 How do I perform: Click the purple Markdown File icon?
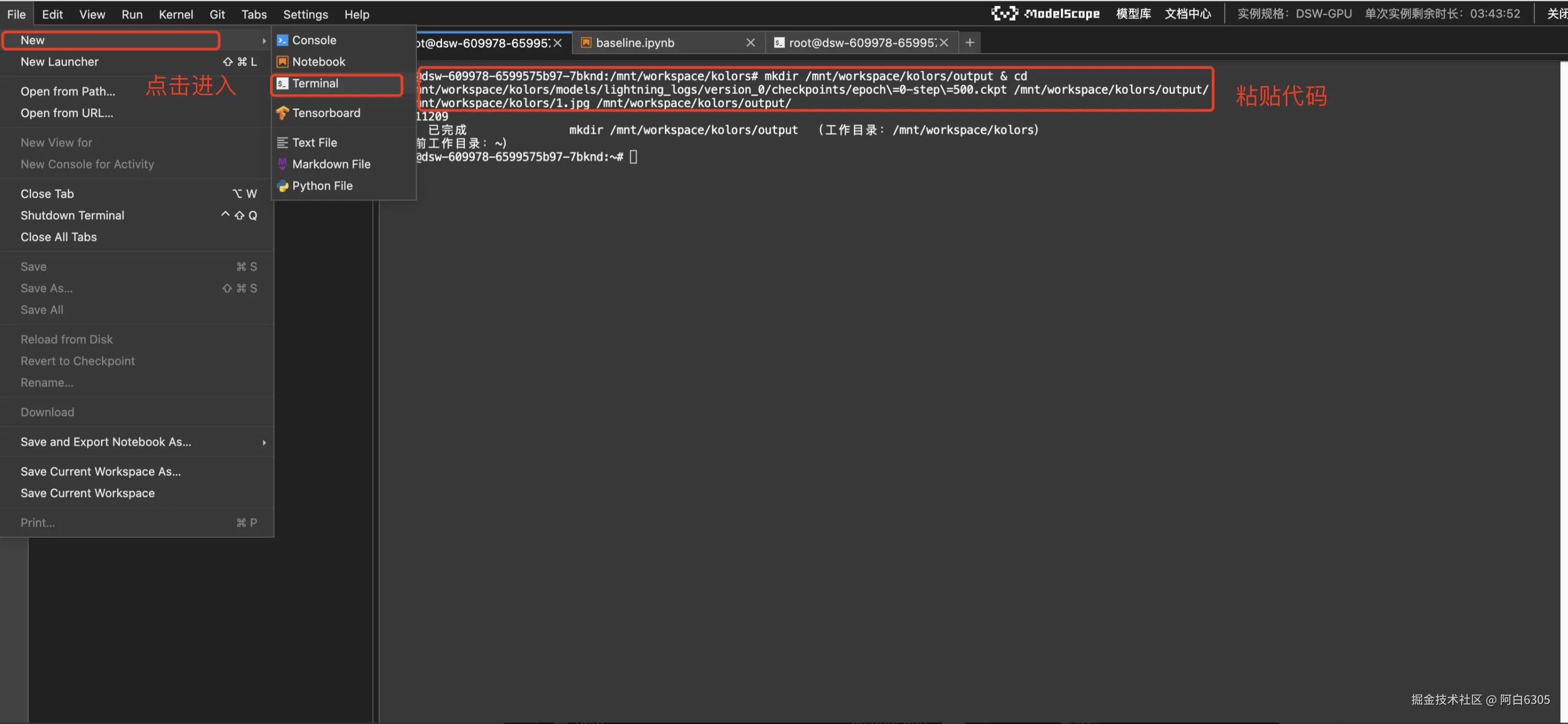[x=282, y=164]
